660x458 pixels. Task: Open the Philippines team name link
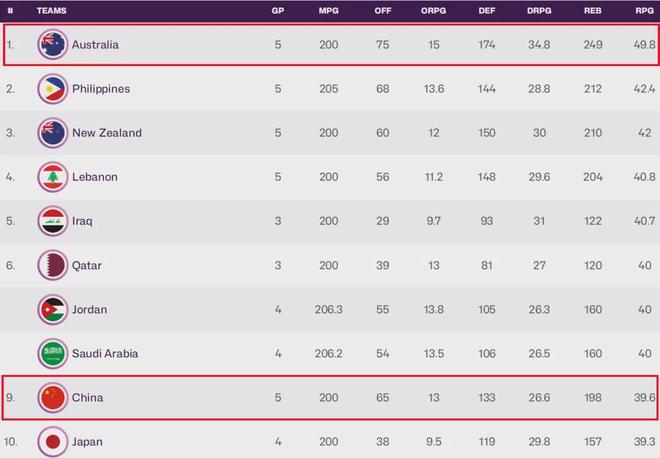coord(101,89)
